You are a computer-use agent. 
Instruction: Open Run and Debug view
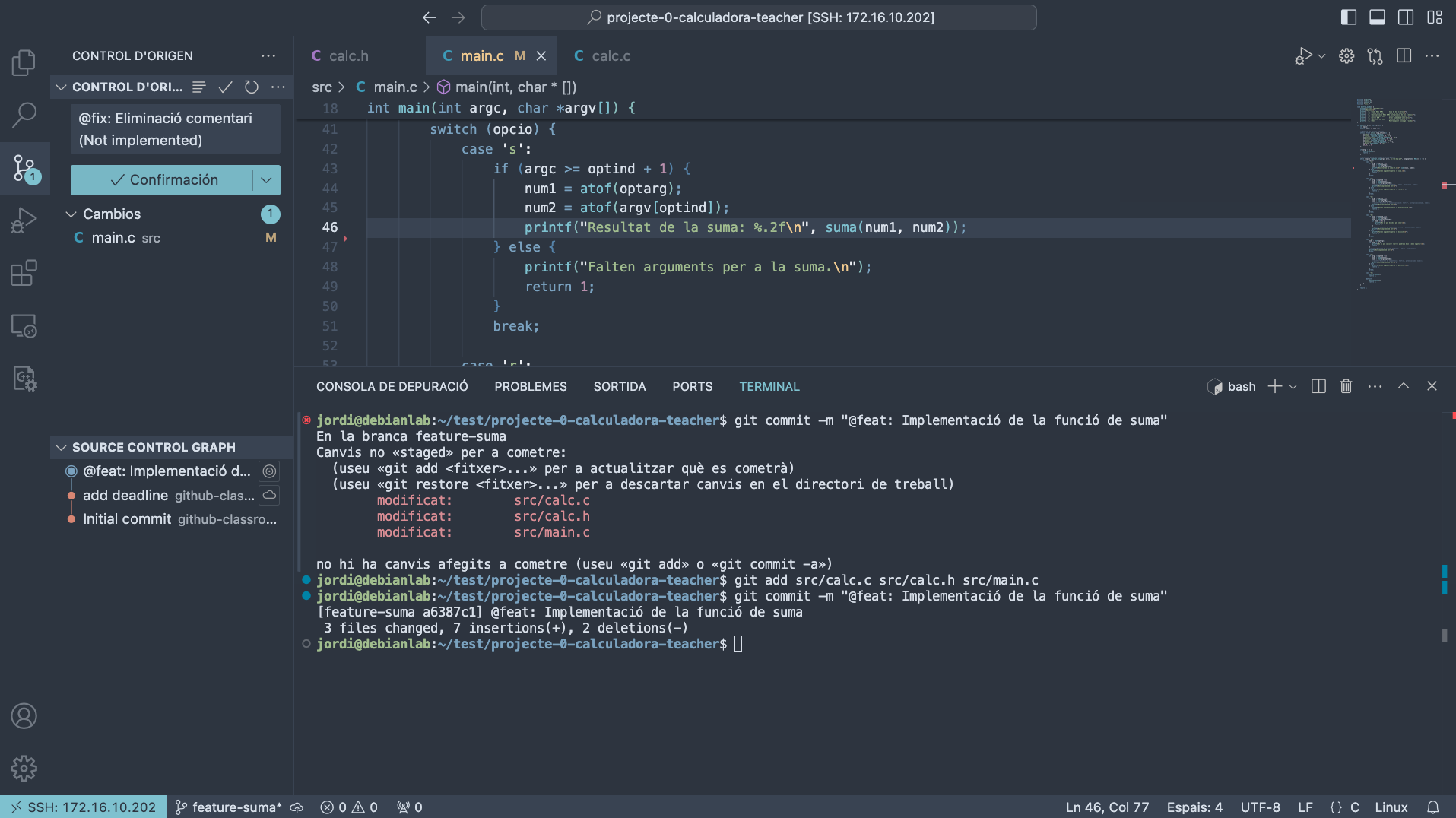(24, 220)
